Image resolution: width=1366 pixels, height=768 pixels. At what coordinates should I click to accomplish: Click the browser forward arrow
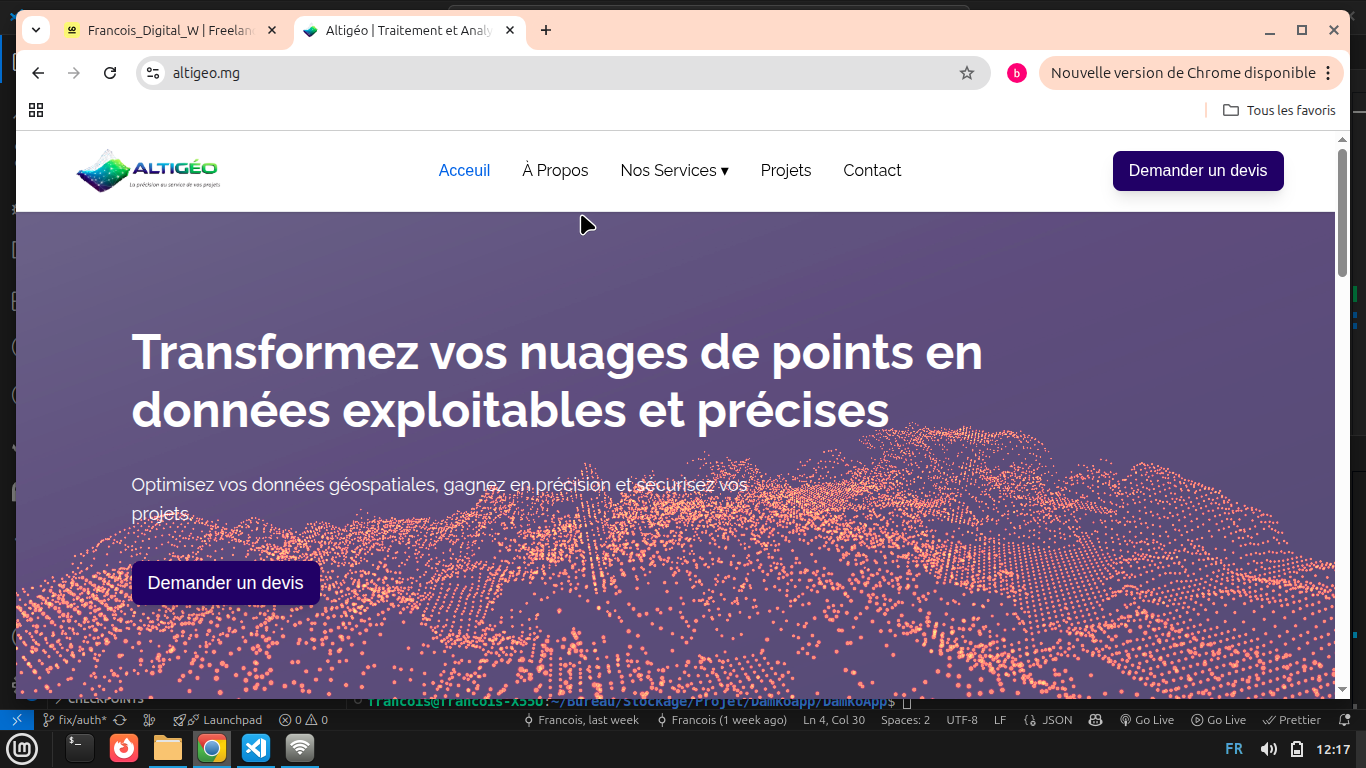(x=74, y=73)
